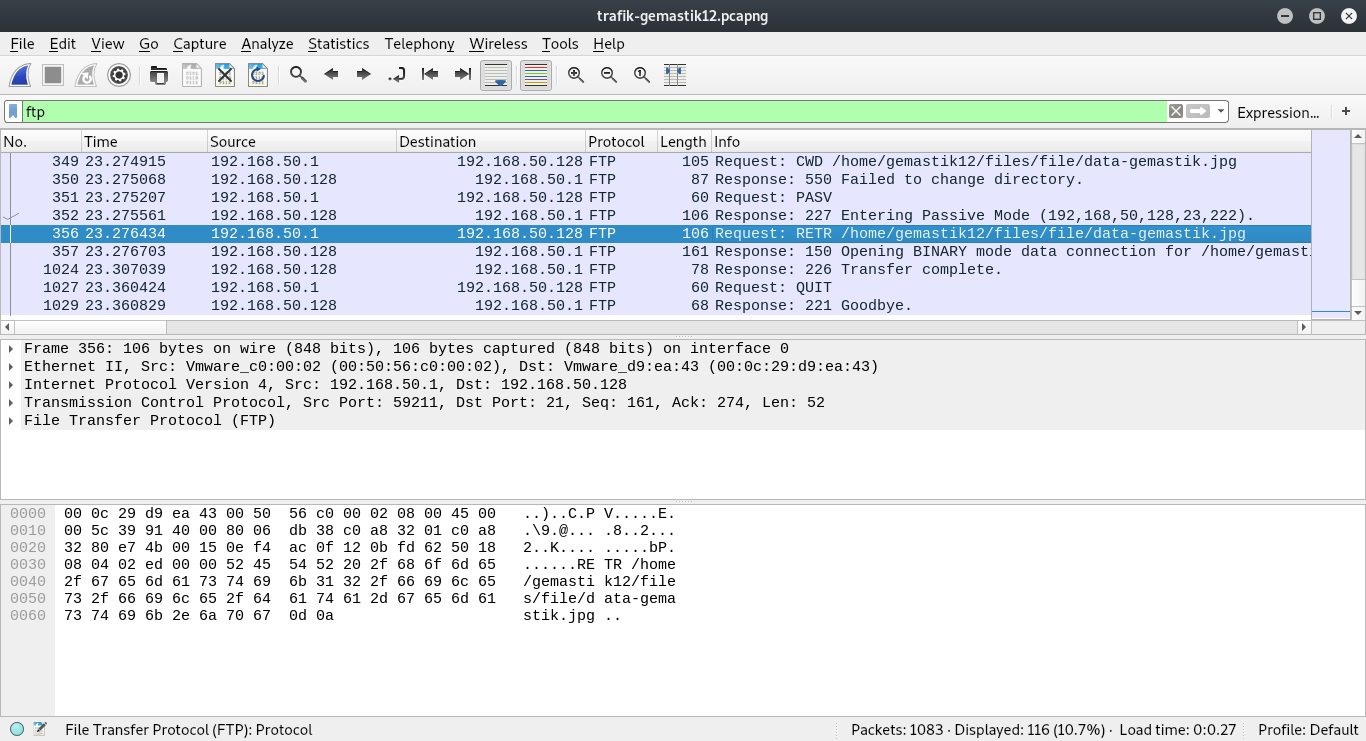Image resolution: width=1366 pixels, height=741 pixels.
Task: Open the Telephony menu
Action: tap(419, 44)
